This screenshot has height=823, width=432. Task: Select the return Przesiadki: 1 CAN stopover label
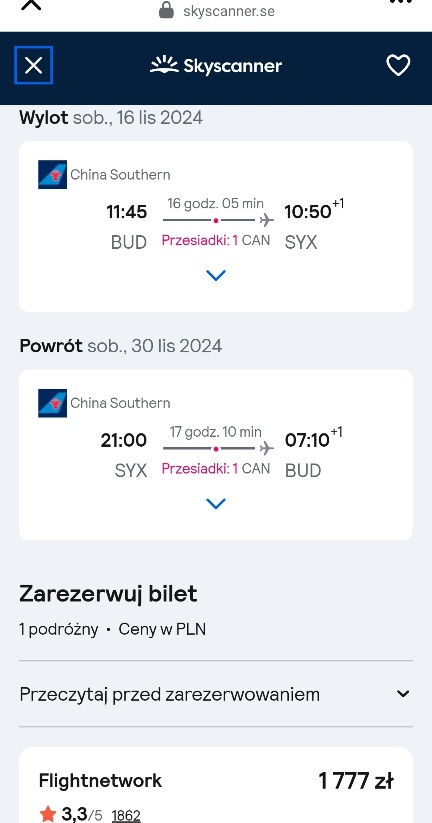216,469
